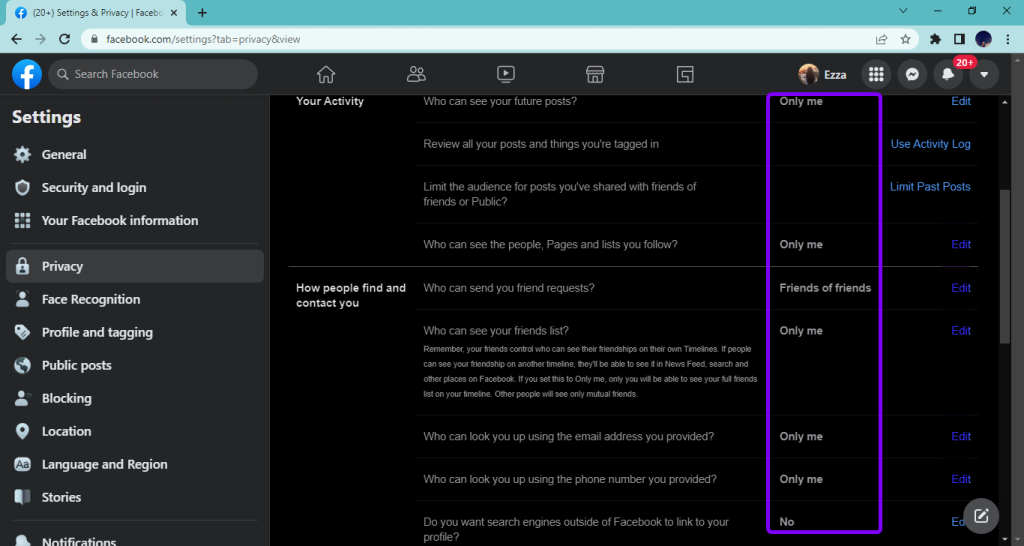Open Location settings
The height and width of the screenshot is (546, 1024).
[x=135, y=431]
